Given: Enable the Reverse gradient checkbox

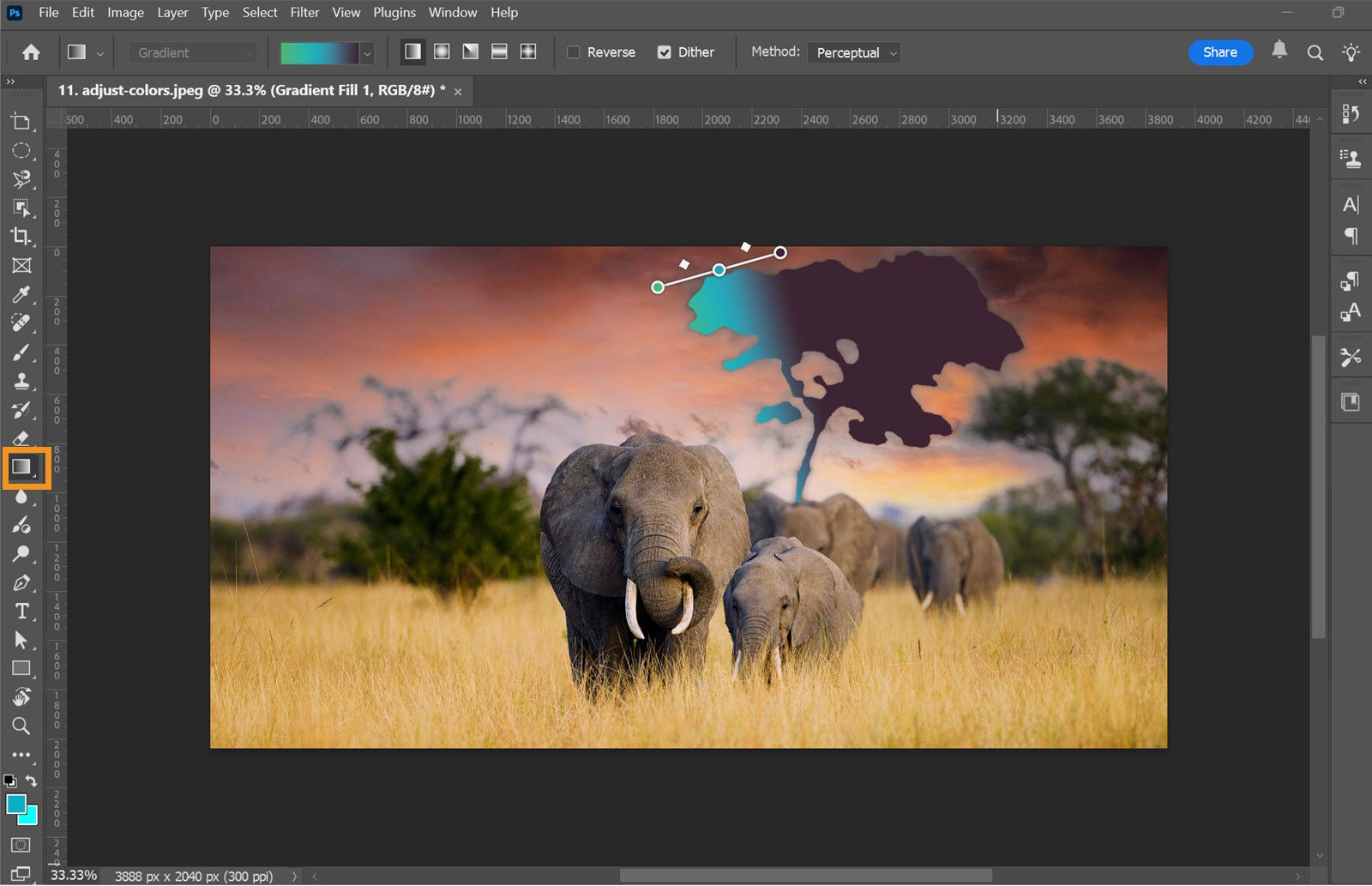Looking at the screenshot, I should [574, 52].
